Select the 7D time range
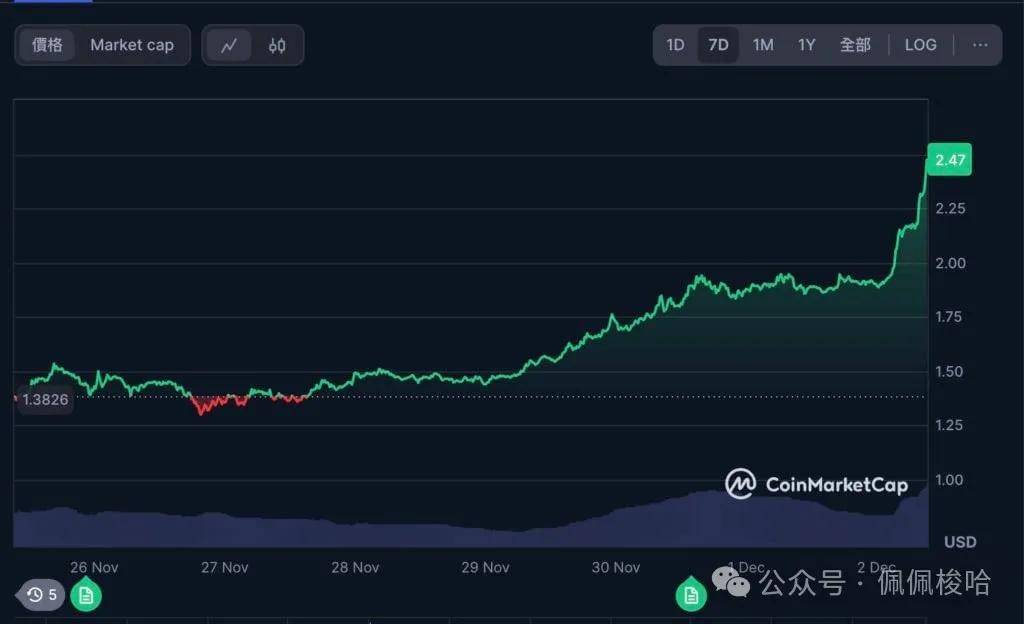Image resolution: width=1024 pixels, height=624 pixels. click(718, 45)
